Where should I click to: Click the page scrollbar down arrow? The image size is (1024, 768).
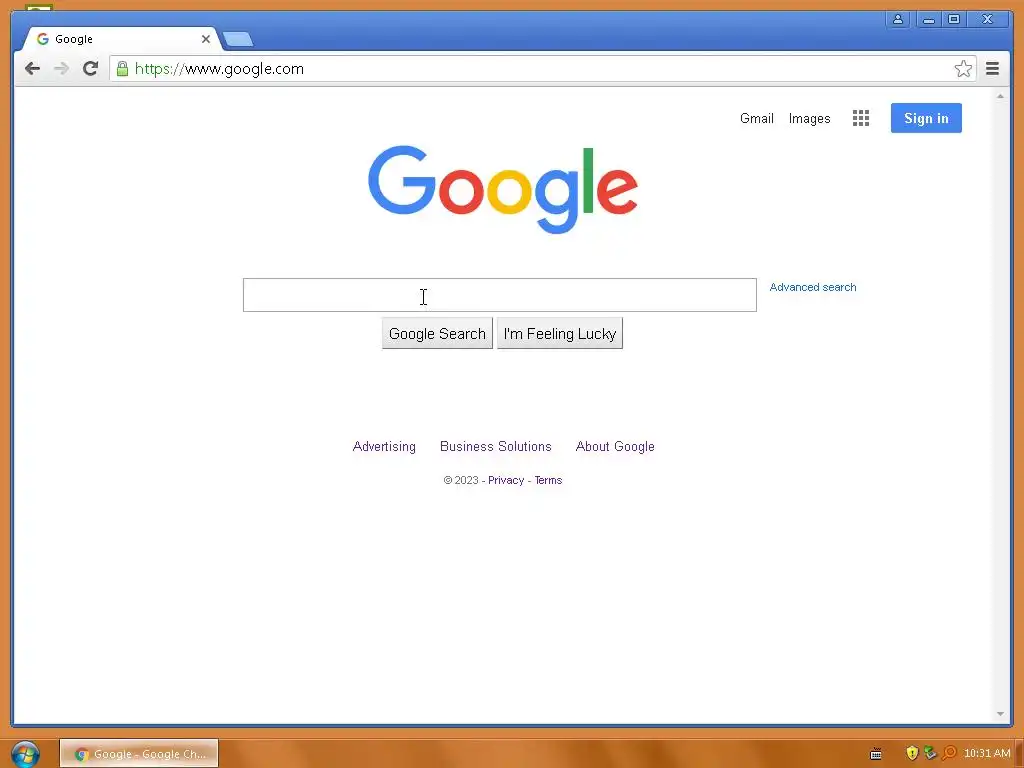pos(1000,714)
